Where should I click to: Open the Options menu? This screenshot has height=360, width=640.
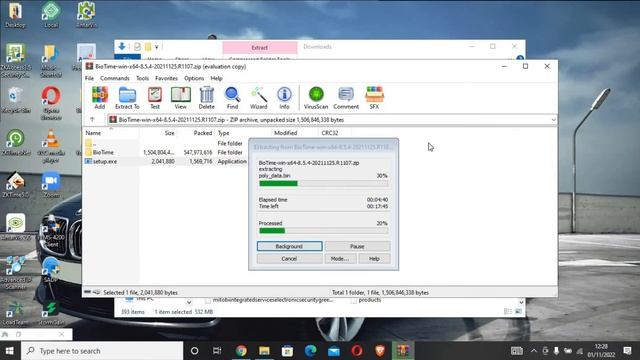(194, 78)
